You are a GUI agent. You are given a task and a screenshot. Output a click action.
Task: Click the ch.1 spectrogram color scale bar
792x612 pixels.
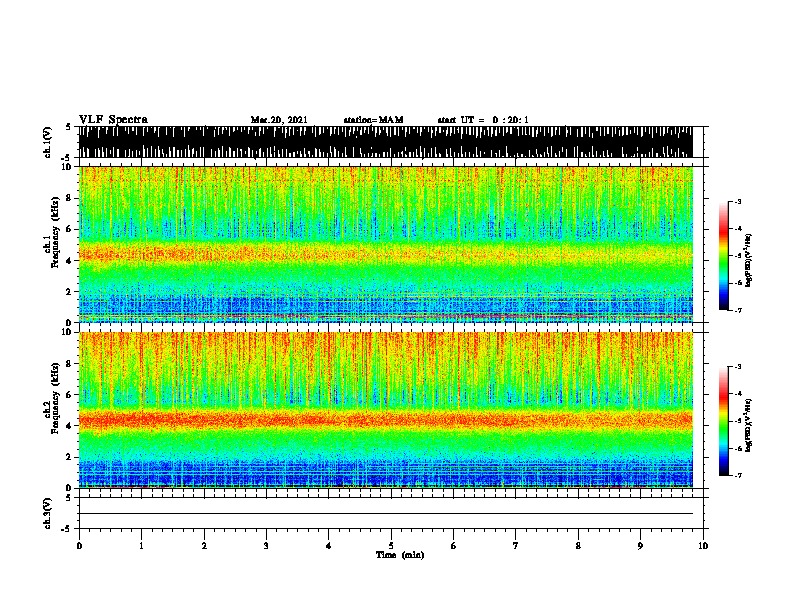pyautogui.click(x=723, y=256)
